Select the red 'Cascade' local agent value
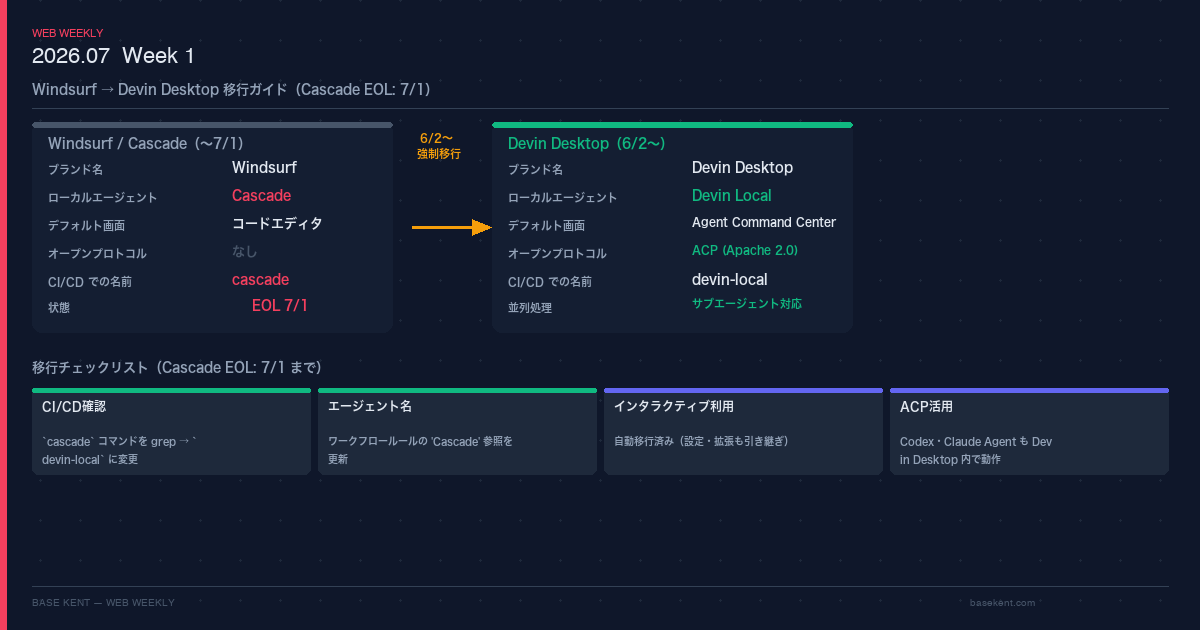This screenshot has width=1200, height=630. [x=262, y=195]
